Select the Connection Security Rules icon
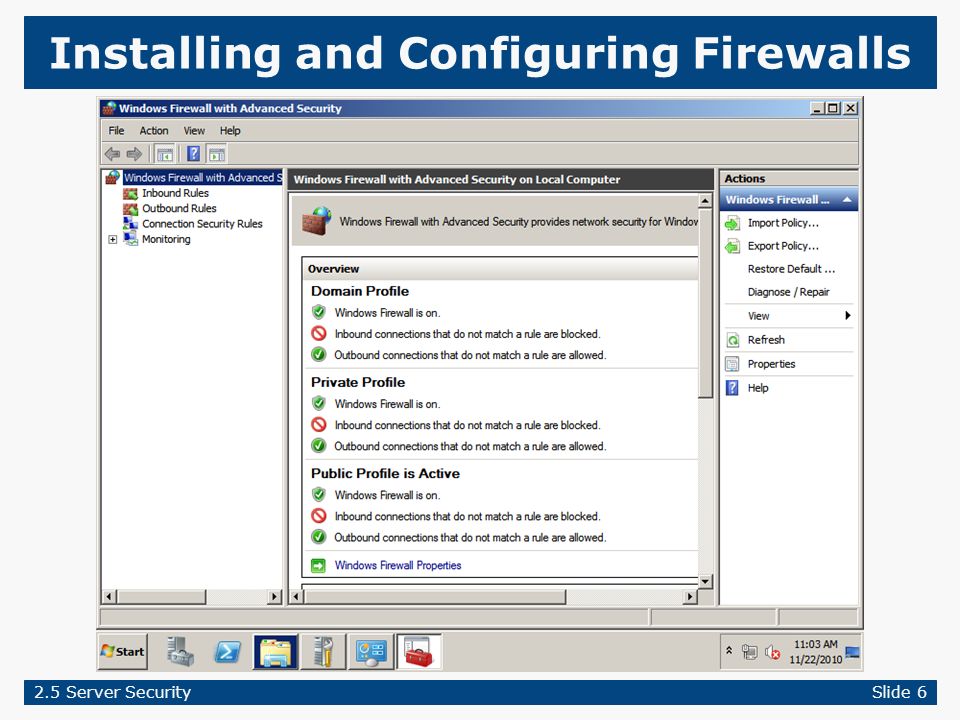Image resolution: width=960 pixels, height=720 pixels. point(130,223)
